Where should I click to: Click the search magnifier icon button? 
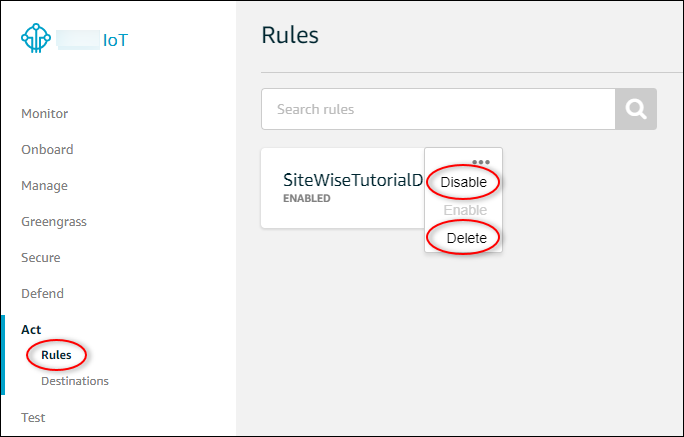coord(636,109)
